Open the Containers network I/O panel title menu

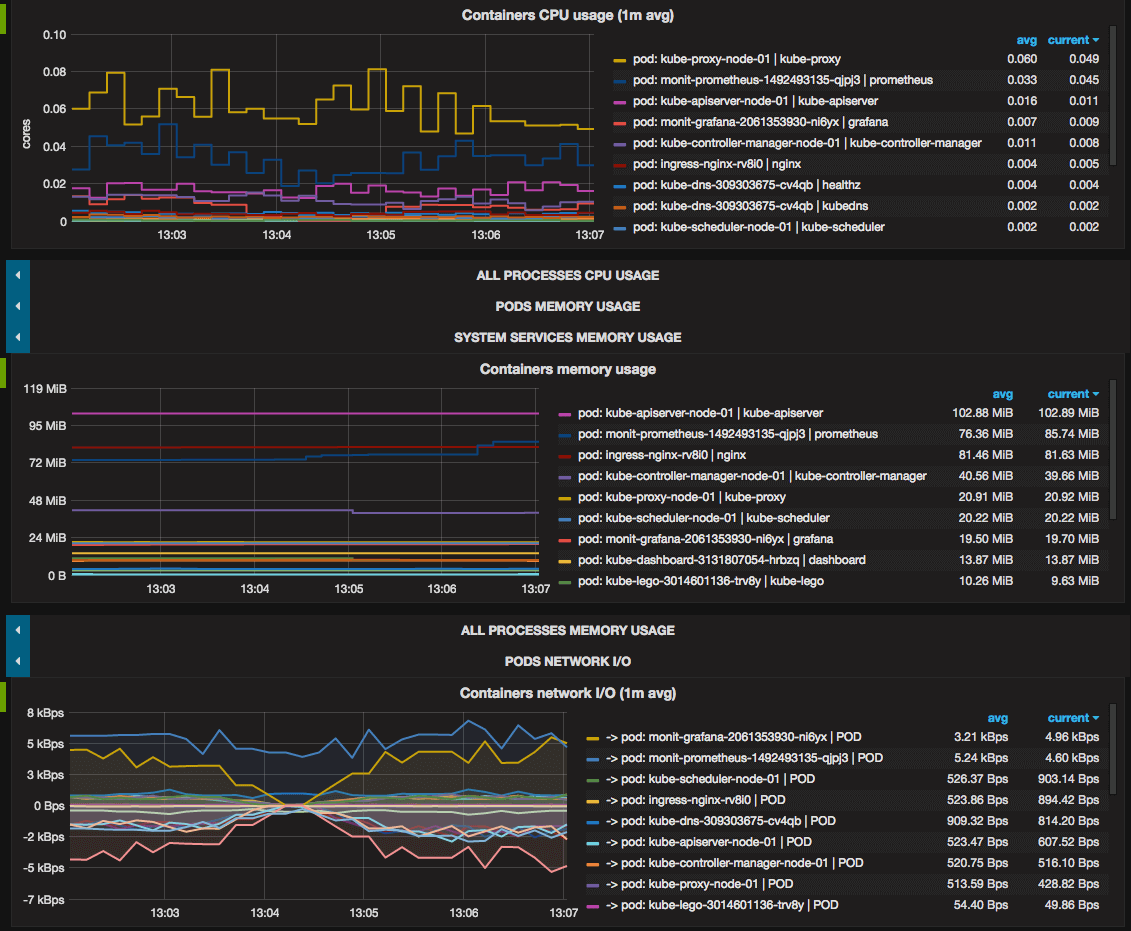567,692
